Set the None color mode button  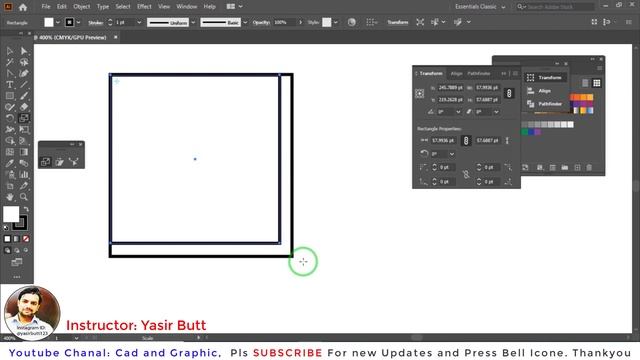(x=26, y=239)
